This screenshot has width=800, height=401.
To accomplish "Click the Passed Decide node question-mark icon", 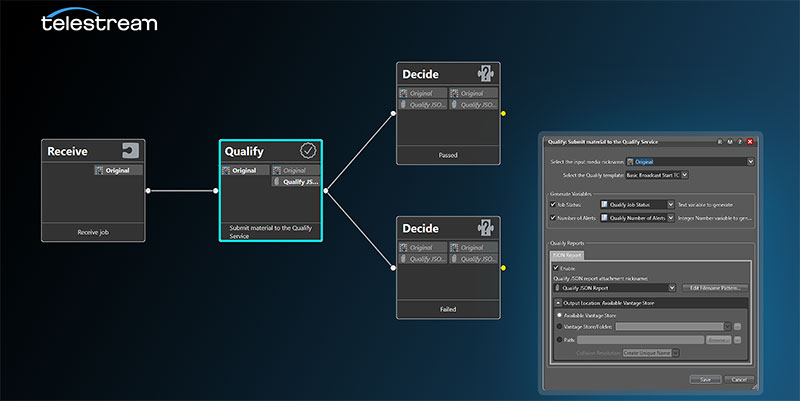I will tap(486, 74).
